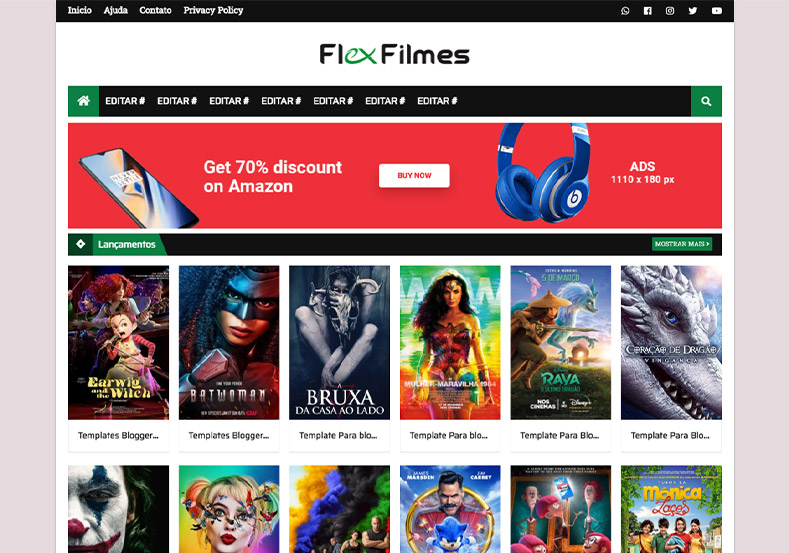Show more with MOSTRAR MAIS button
The image size is (789, 553).
682,244
